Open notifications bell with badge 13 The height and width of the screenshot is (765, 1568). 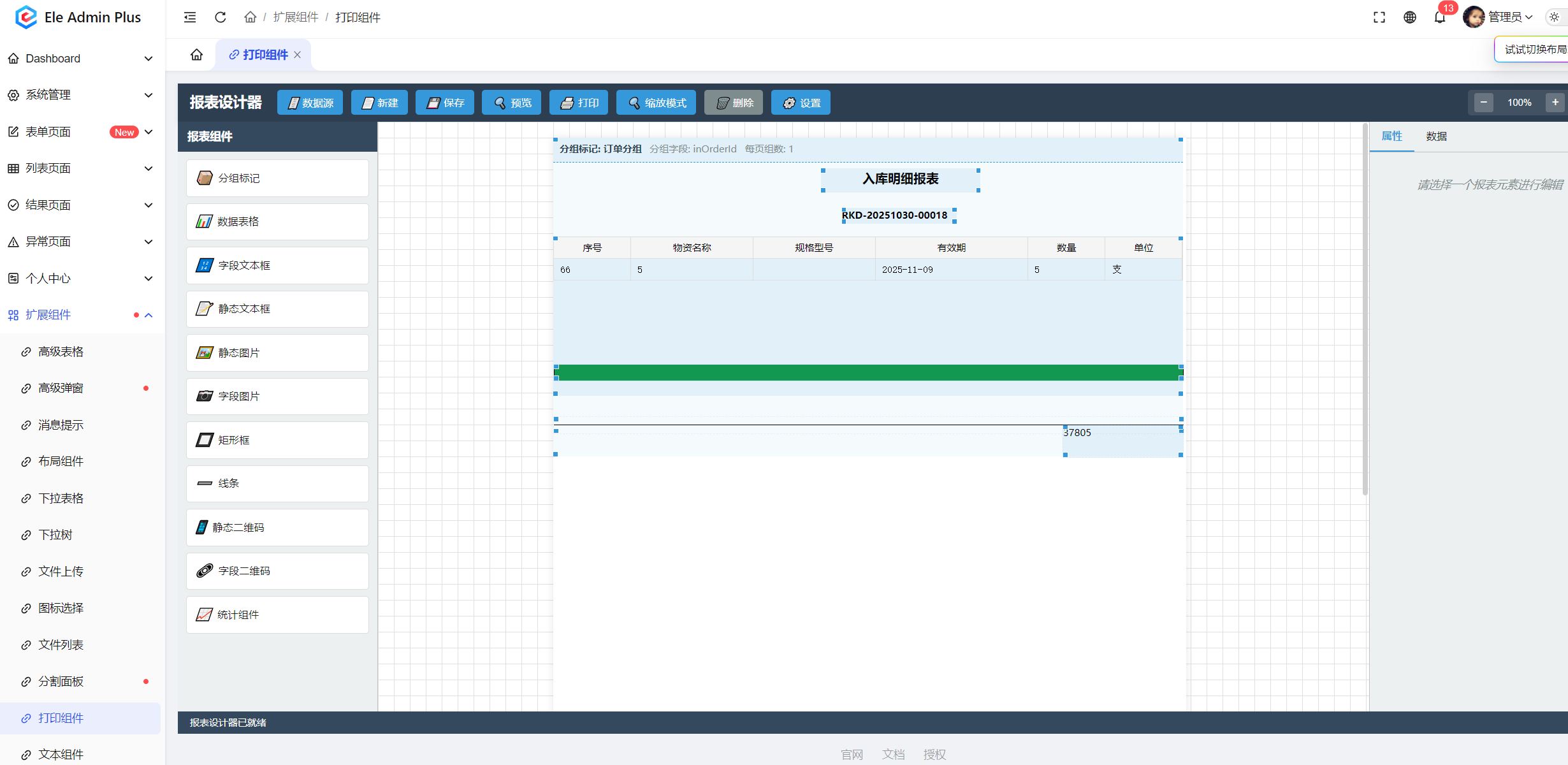[1440, 17]
